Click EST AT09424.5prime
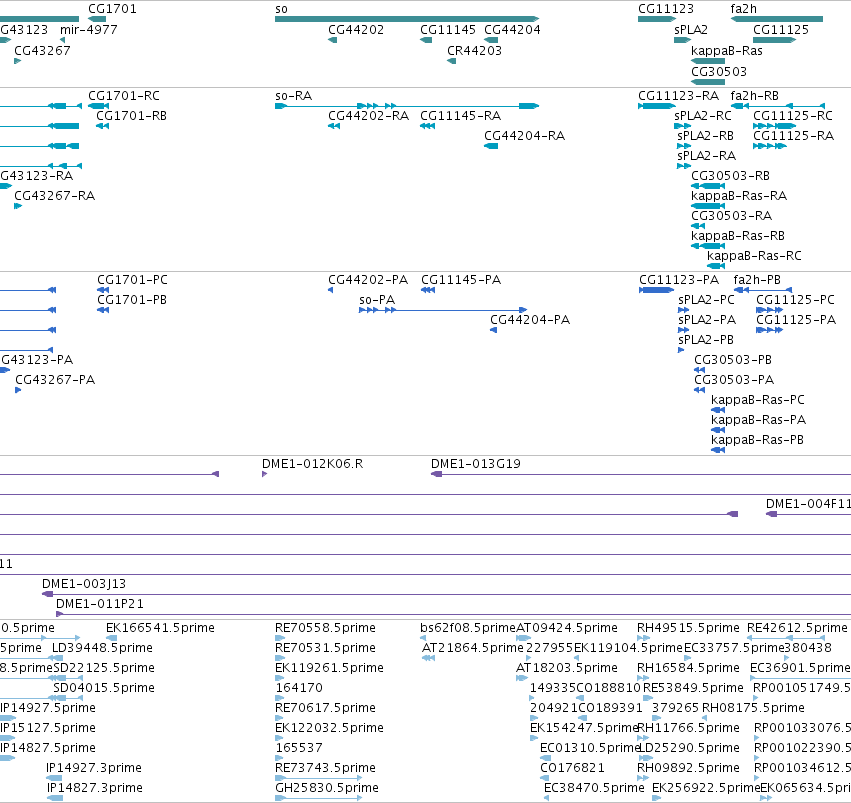Image resolution: width=851 pixels, height=803 pixels. [567, 628]
